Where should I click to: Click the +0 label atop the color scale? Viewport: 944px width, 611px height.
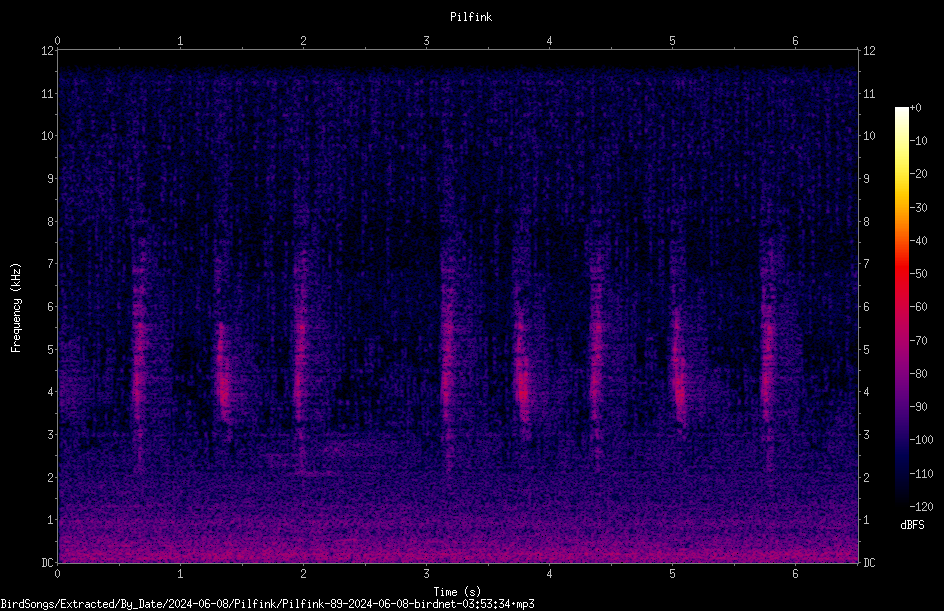coord(915,108)
